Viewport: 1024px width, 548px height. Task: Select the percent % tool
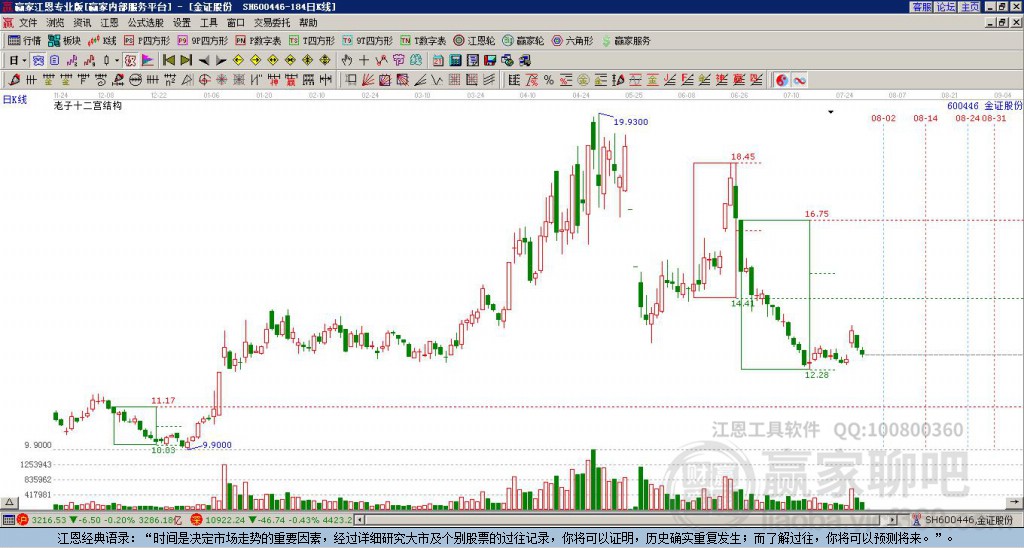[549, 80]
